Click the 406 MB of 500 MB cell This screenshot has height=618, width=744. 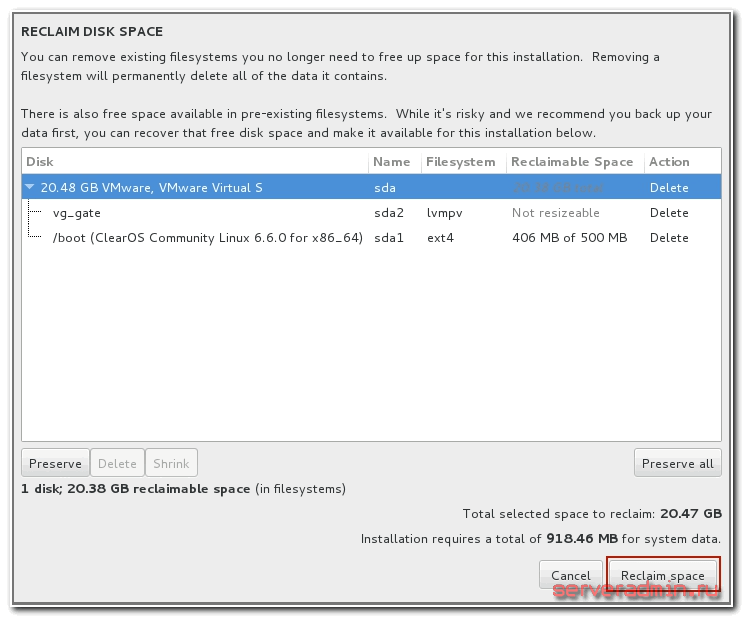coord(569,238)
